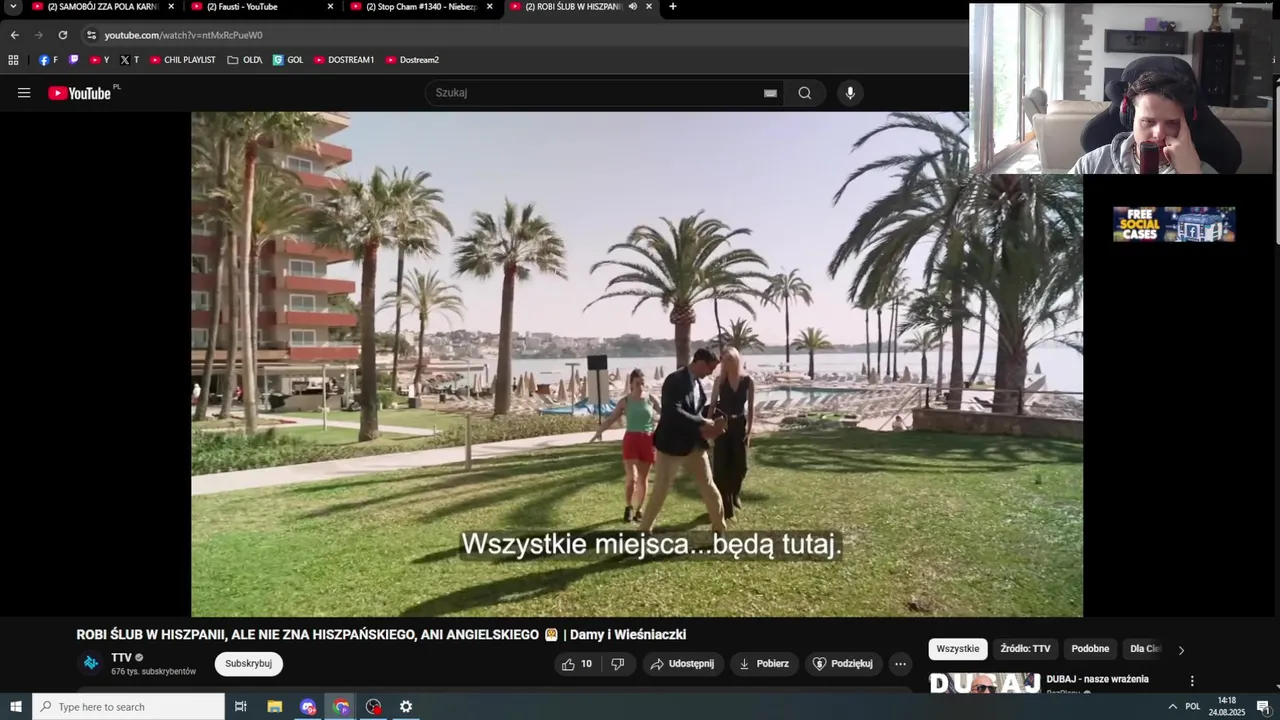The image size is (1280, 720).
Task: Click Windows Type here to search box
Action: point(128,707)
